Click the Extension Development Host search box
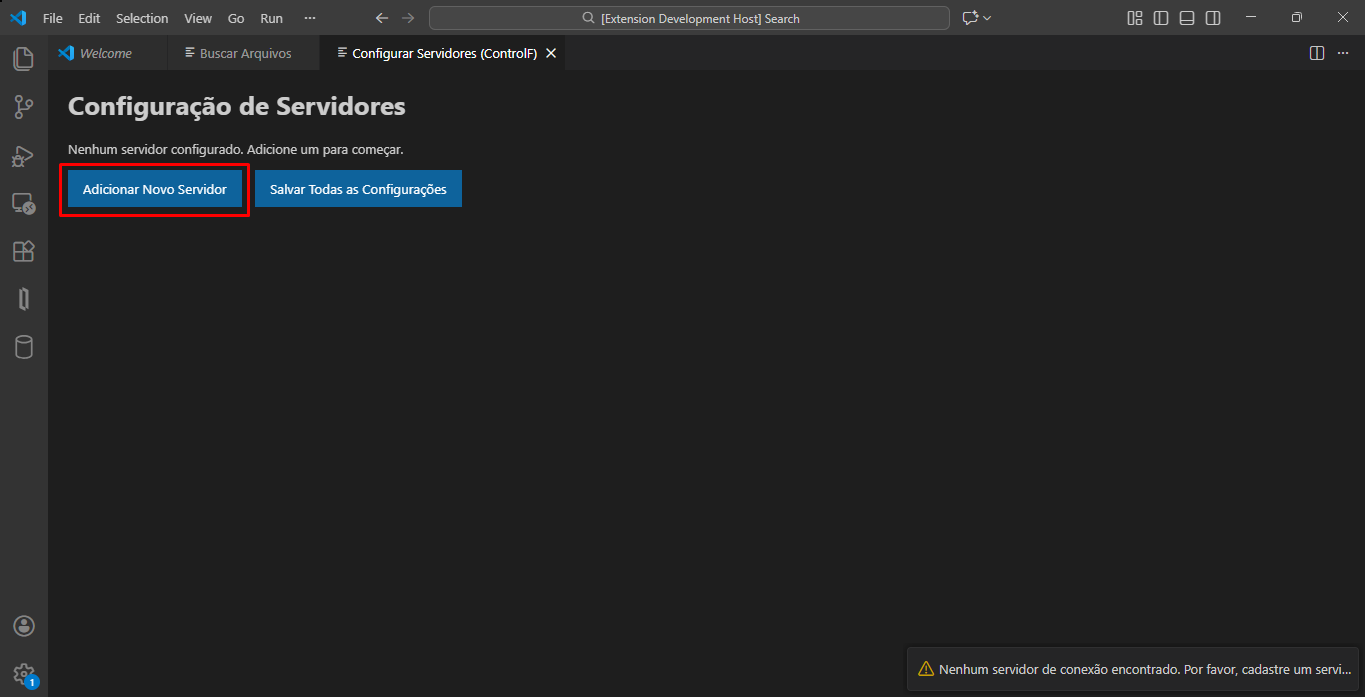The width and height of the screenshot is (1365, 697). 689,18
